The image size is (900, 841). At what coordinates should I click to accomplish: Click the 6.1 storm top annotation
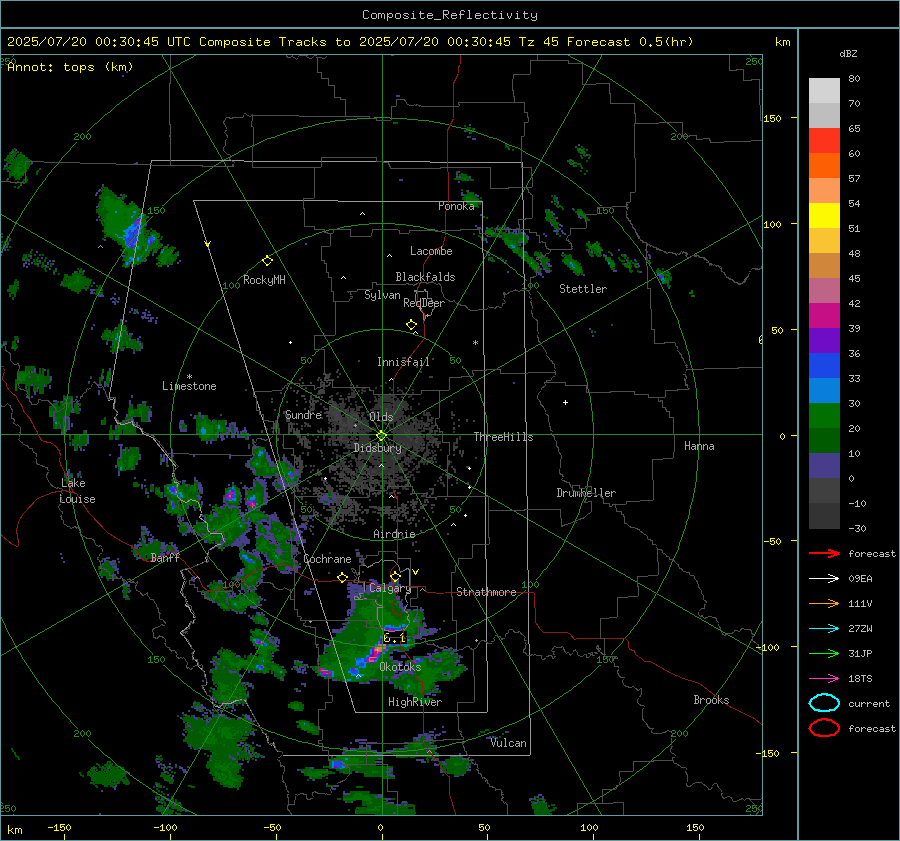click(394, 638)
